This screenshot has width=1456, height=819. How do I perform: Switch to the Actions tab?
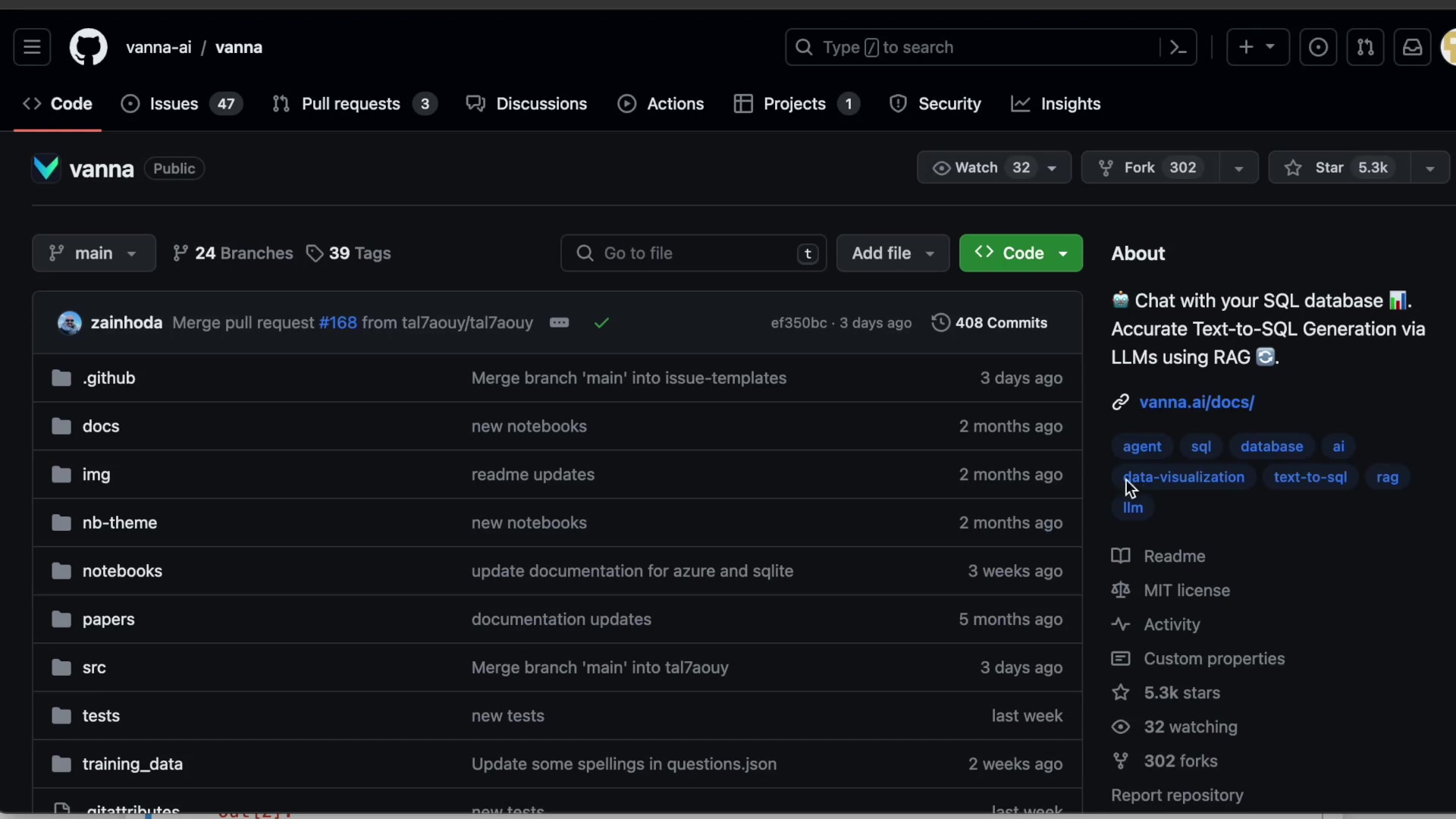point(661,104)
